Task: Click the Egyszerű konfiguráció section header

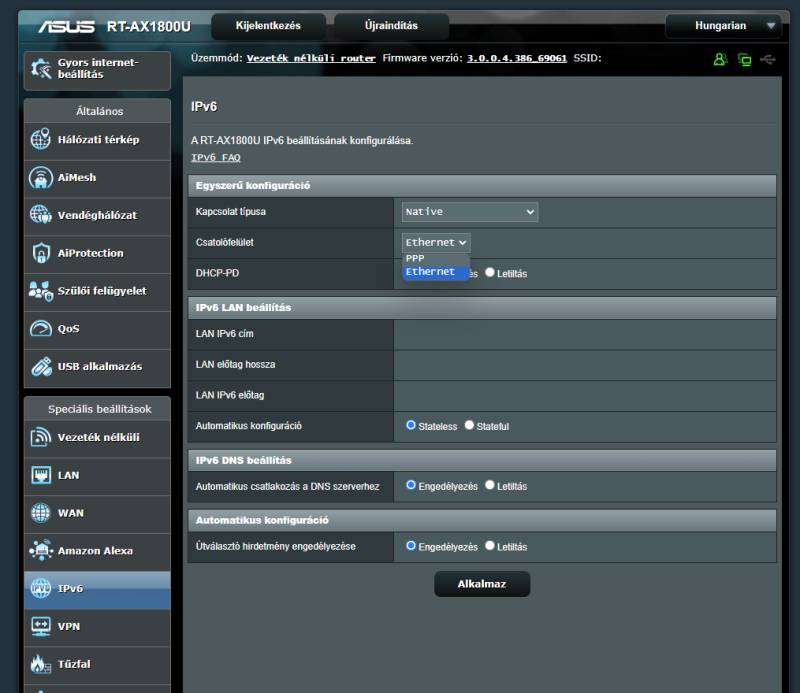Action: pyautogui.click(x=482, y=186)
